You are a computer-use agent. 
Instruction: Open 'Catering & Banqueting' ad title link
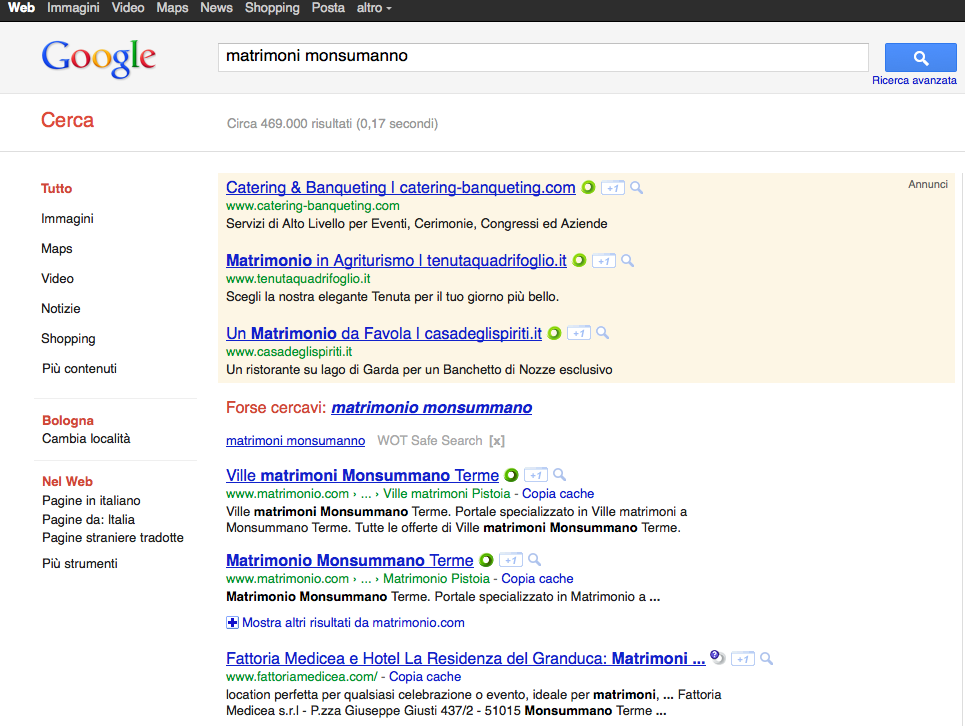401,188
